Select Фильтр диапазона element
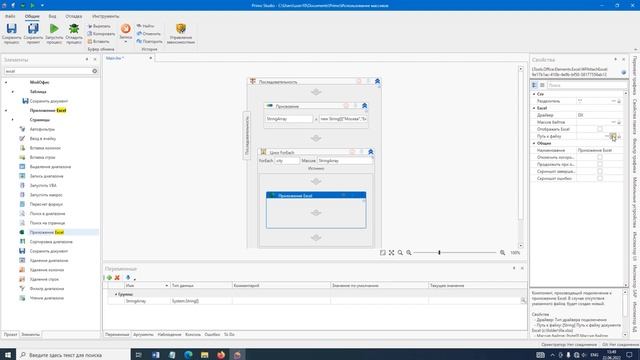 tap(47, 289)
